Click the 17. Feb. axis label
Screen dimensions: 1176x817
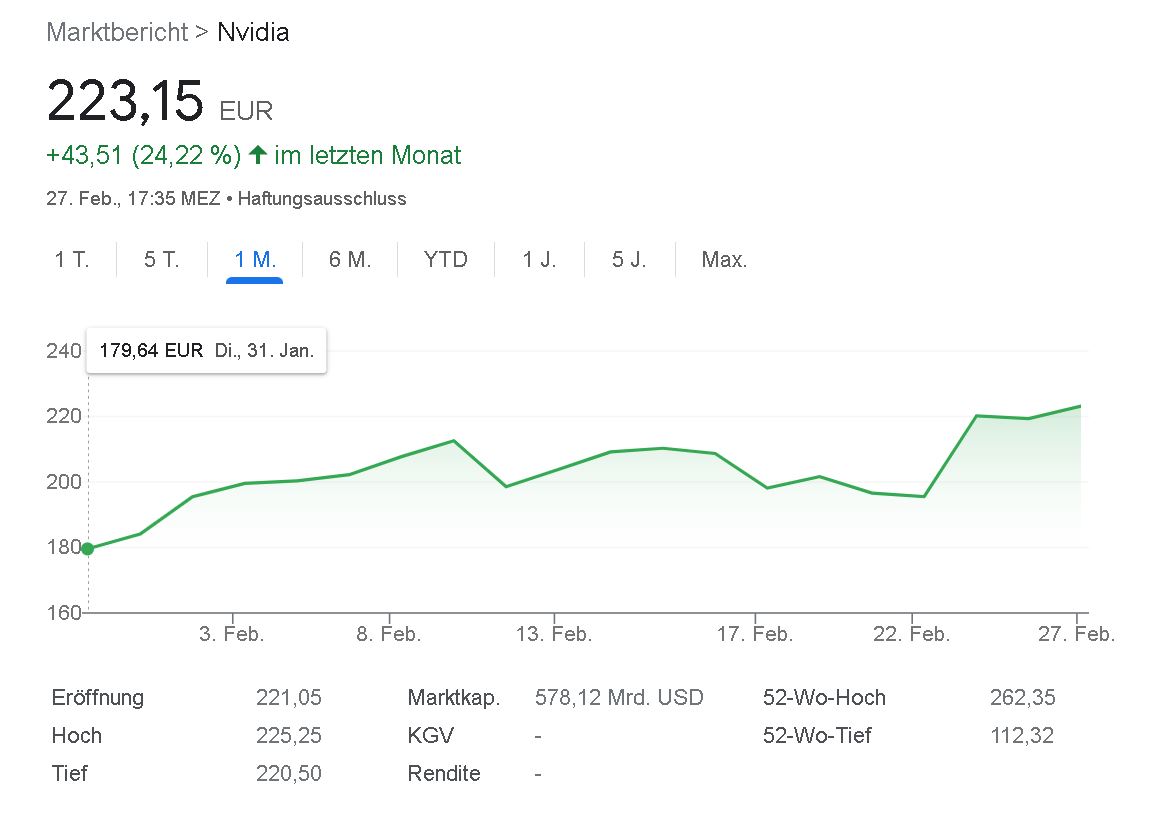(755, 635)
